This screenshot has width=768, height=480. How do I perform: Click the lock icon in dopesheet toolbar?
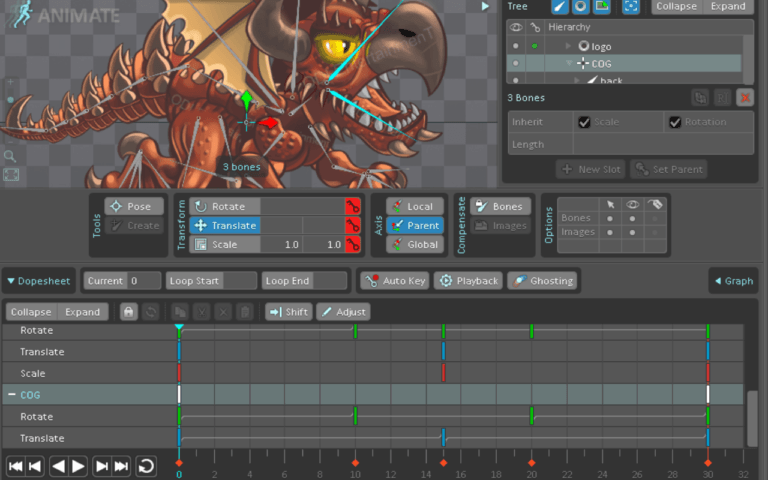[x=128, y=312]
